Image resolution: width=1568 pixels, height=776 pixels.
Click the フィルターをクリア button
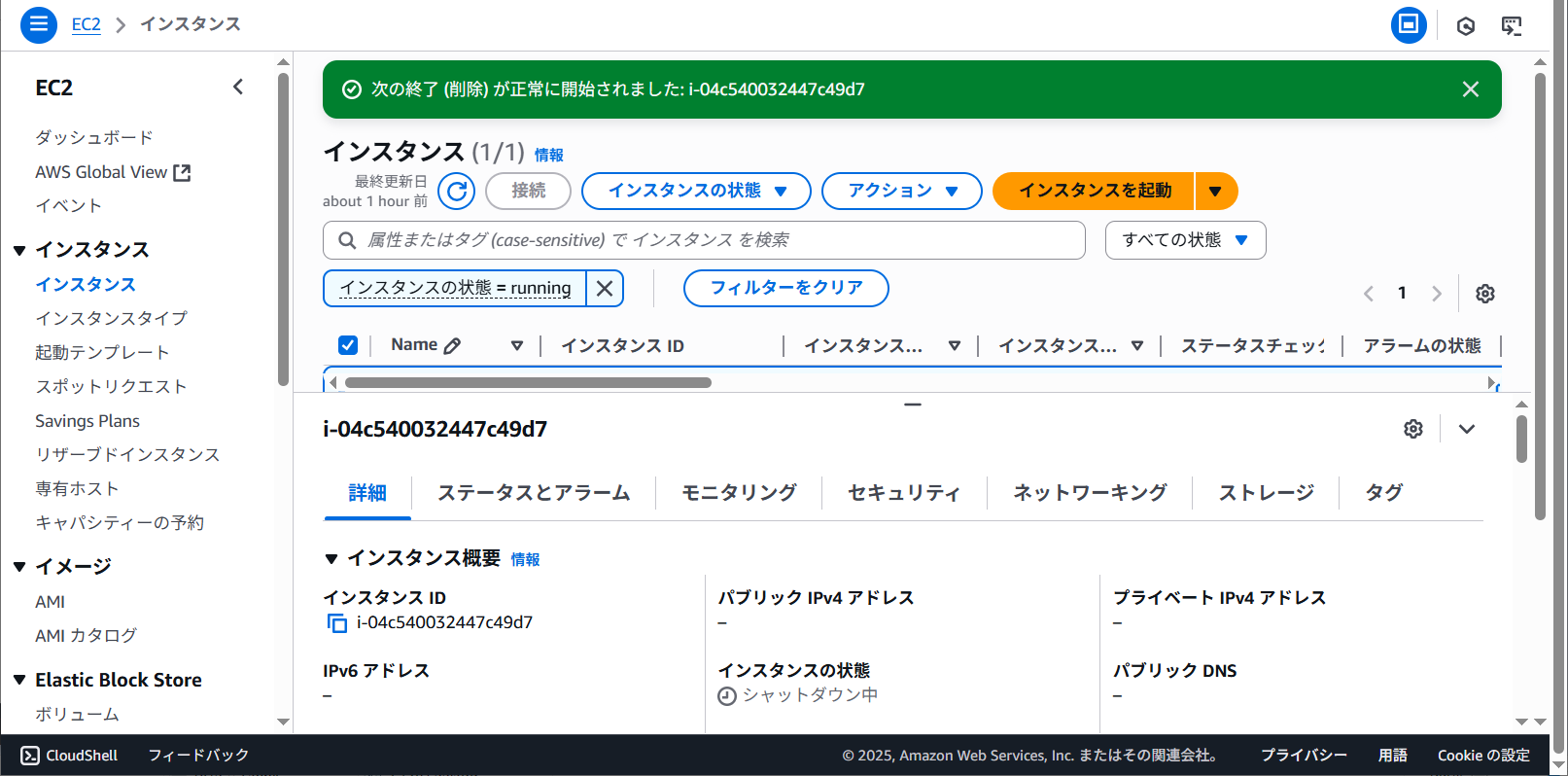point(785,289)
